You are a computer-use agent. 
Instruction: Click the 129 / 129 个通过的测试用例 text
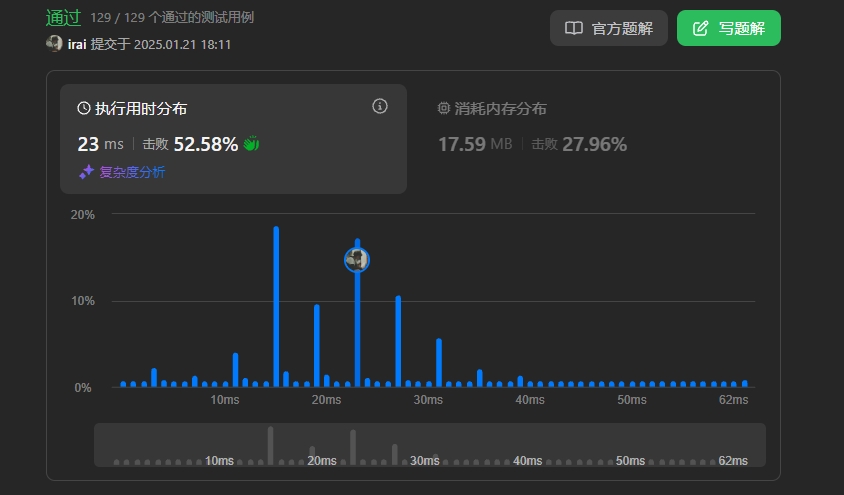pos(172,18)
